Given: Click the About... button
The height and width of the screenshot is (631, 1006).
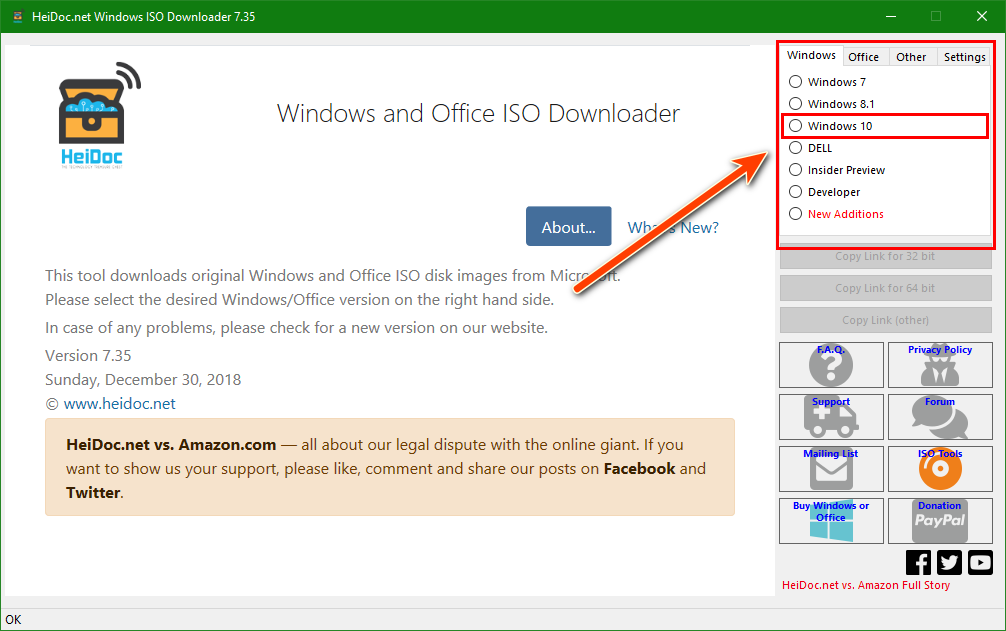Looking at the screenshot, I should [568, 226].
